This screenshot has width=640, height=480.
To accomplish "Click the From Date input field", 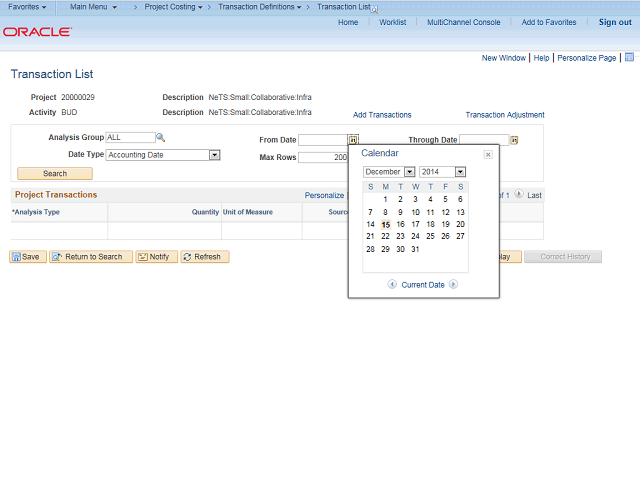I will pos(323,140).
